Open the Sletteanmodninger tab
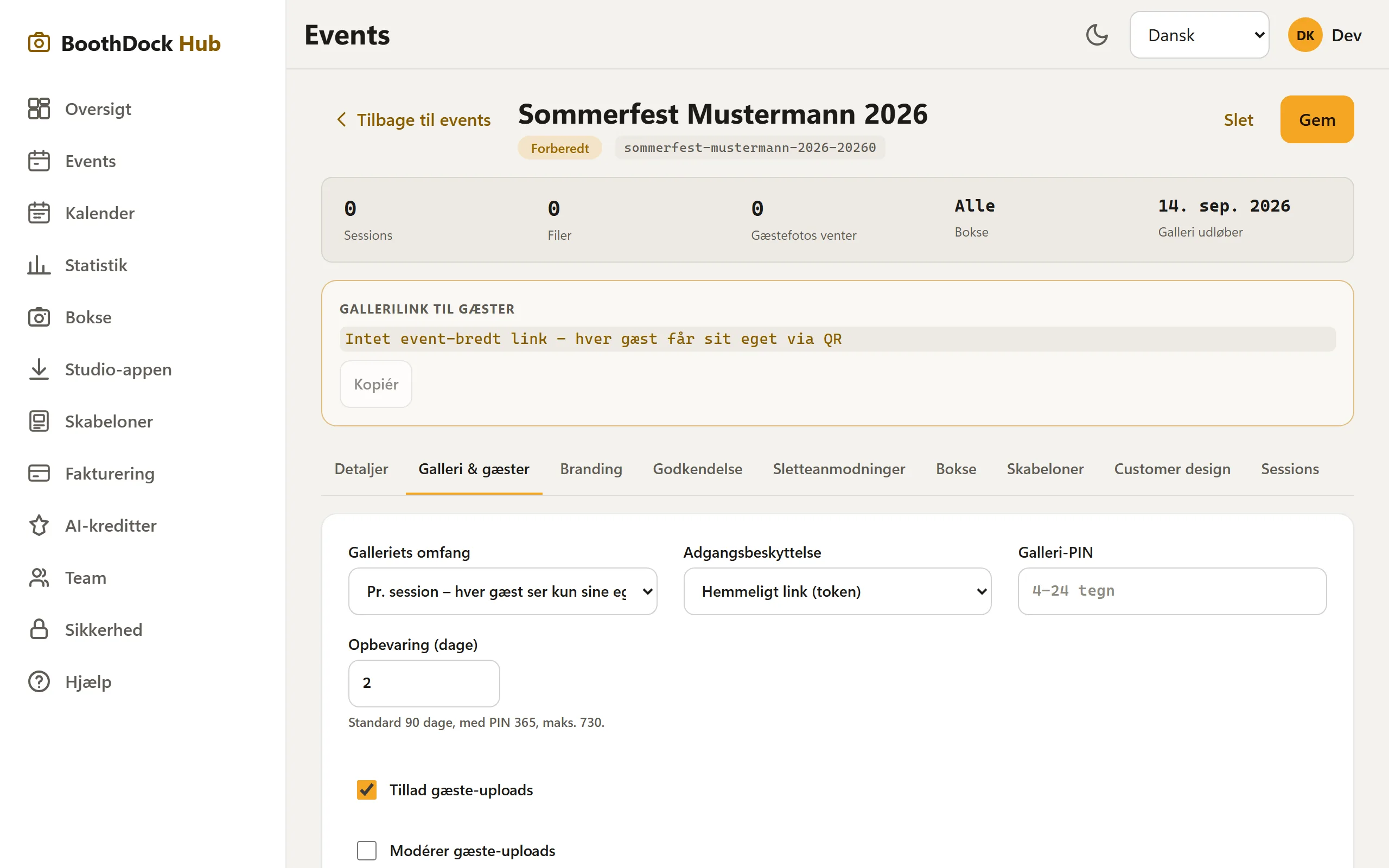This screenshot has height=868, width=1389. [x=839, y=469]
